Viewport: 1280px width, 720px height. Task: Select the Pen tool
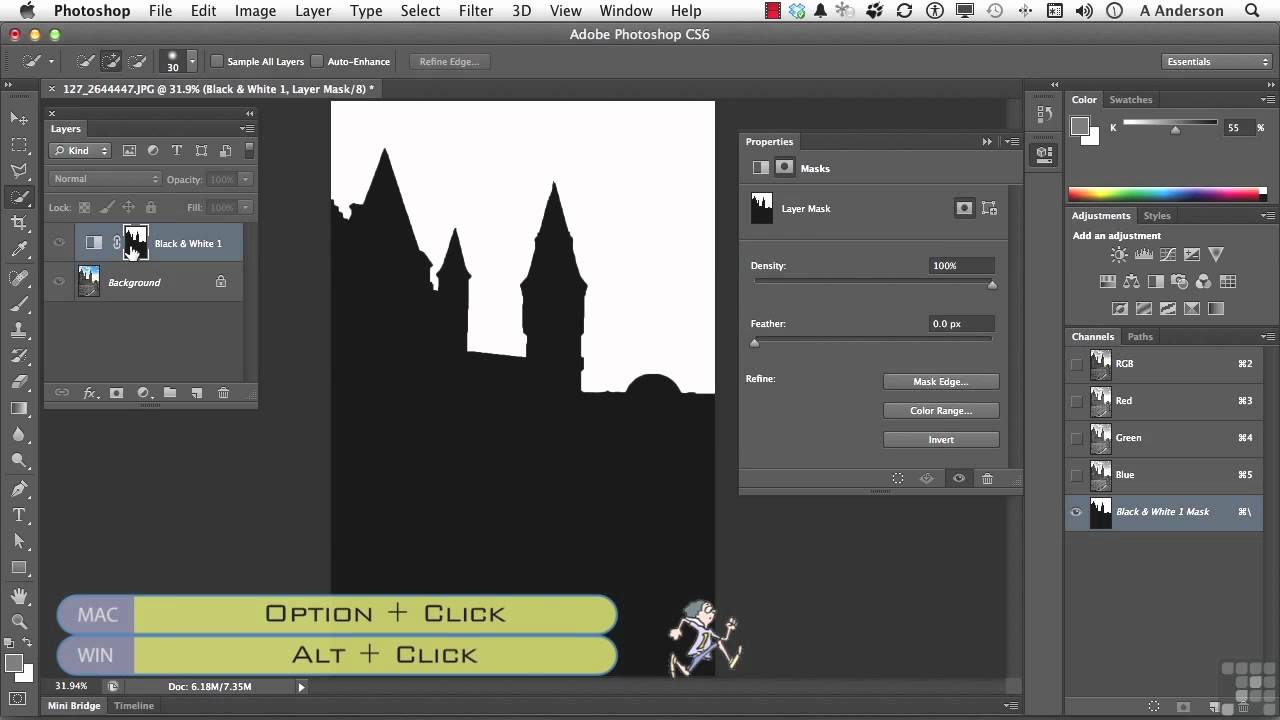coord(19,489)
